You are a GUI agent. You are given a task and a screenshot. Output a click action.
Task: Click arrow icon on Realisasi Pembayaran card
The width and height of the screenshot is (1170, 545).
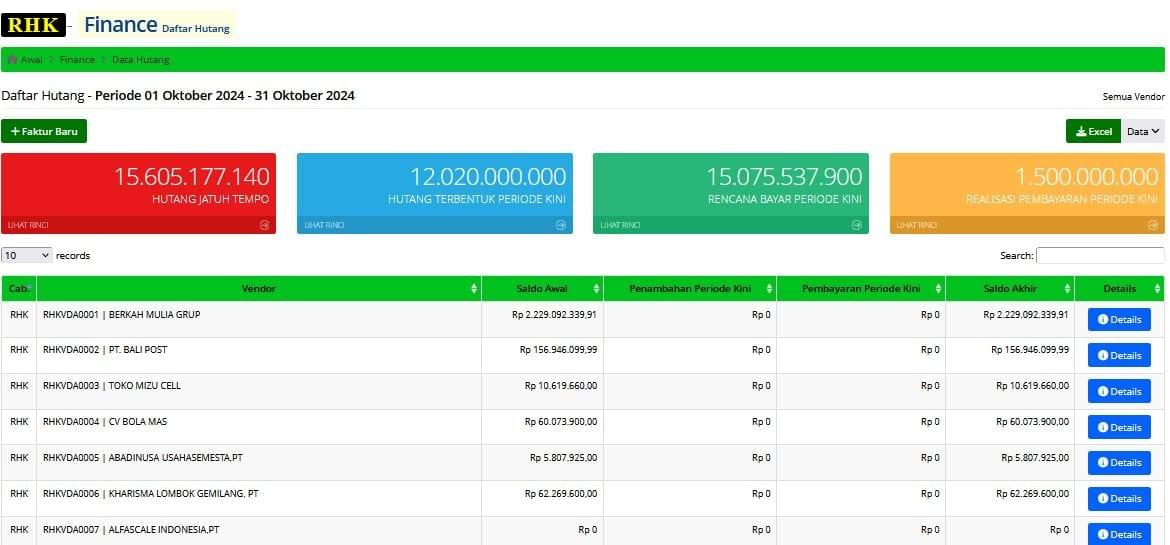(1153, 225)
